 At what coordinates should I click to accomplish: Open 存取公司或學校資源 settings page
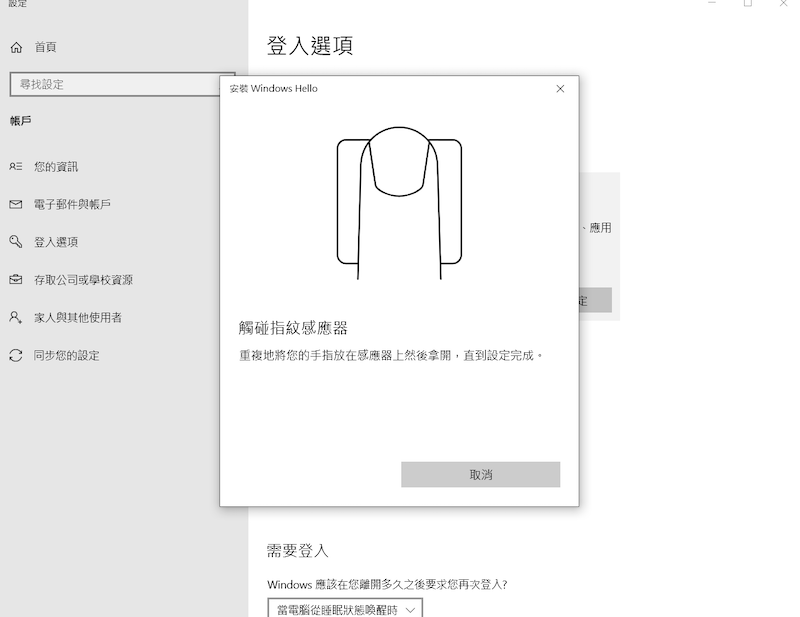click(x=84, y=280)
